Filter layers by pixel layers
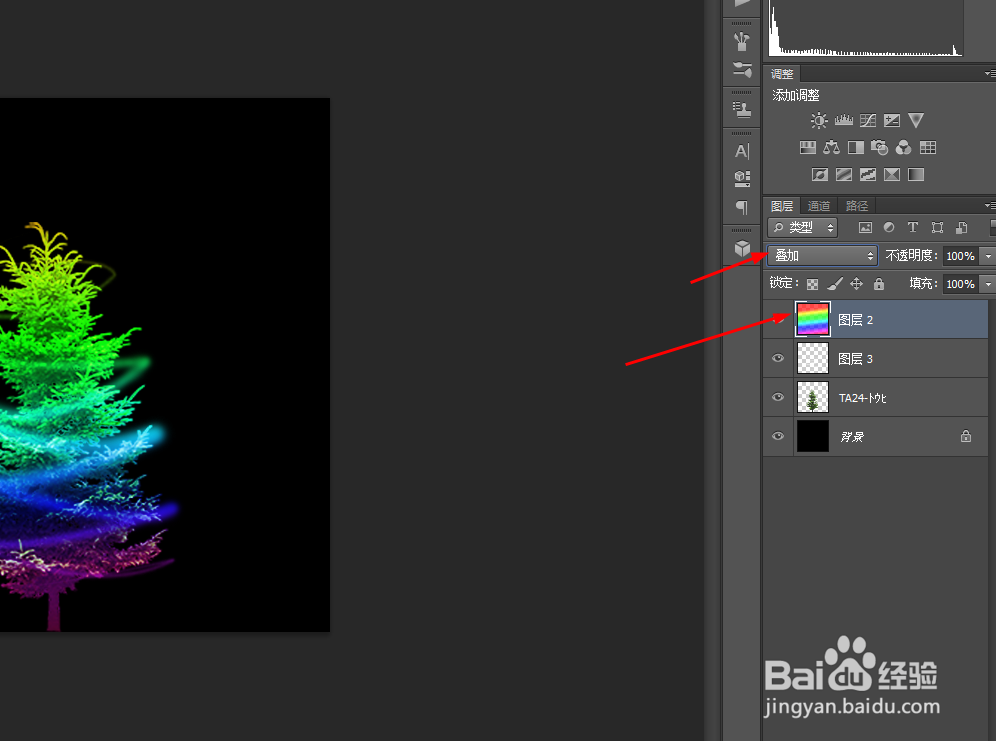 865,227
